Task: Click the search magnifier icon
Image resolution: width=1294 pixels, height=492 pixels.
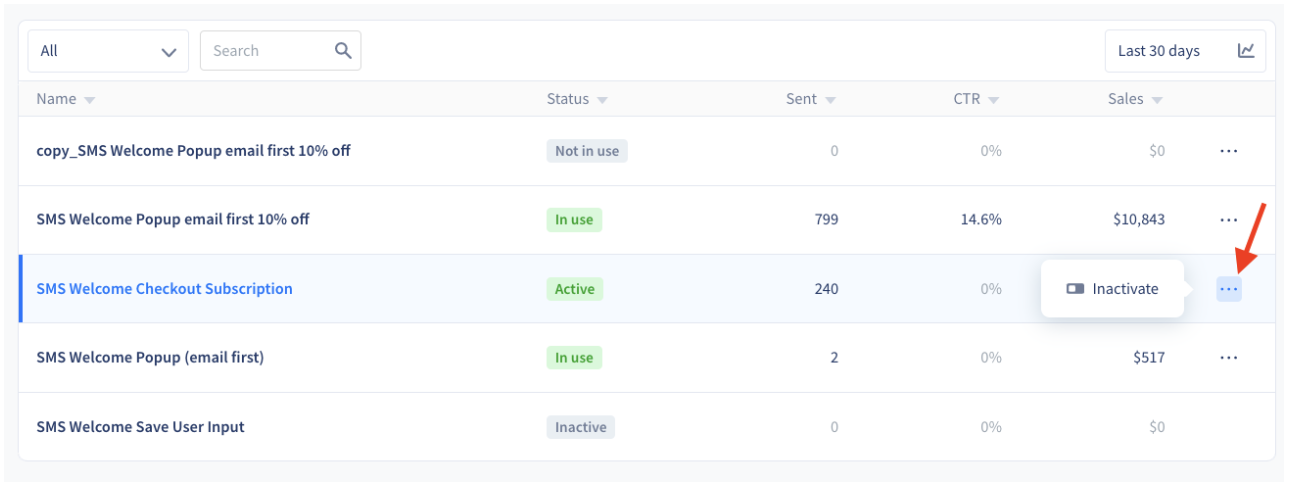Action: (x=343, y=50)
